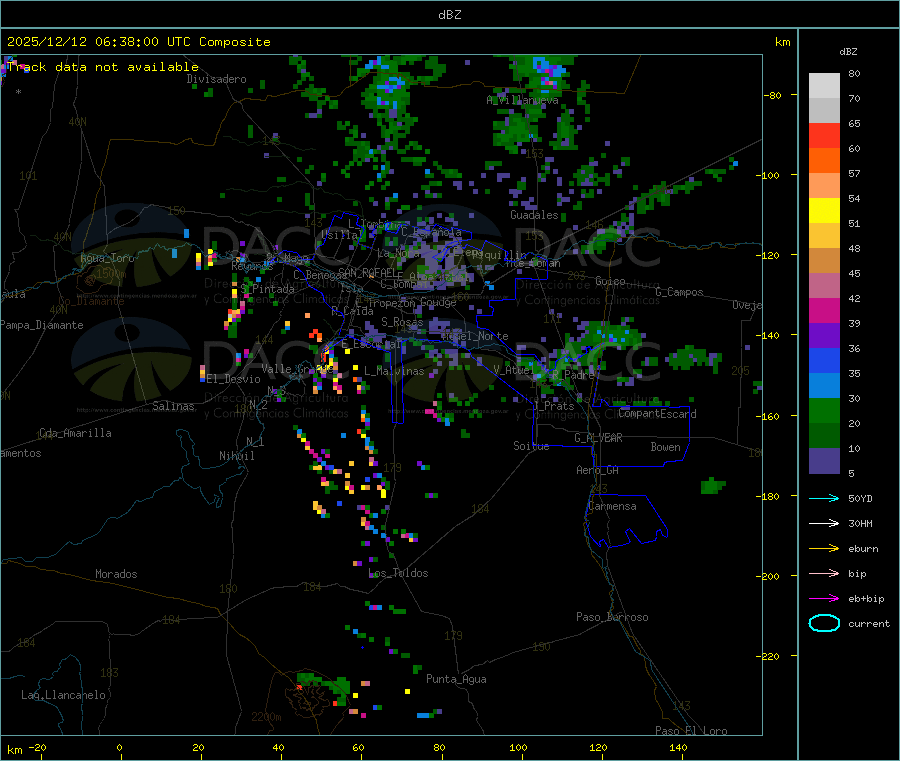900x761 pixels.
Task: Select the Soitue map label
Action: (531, 446)
